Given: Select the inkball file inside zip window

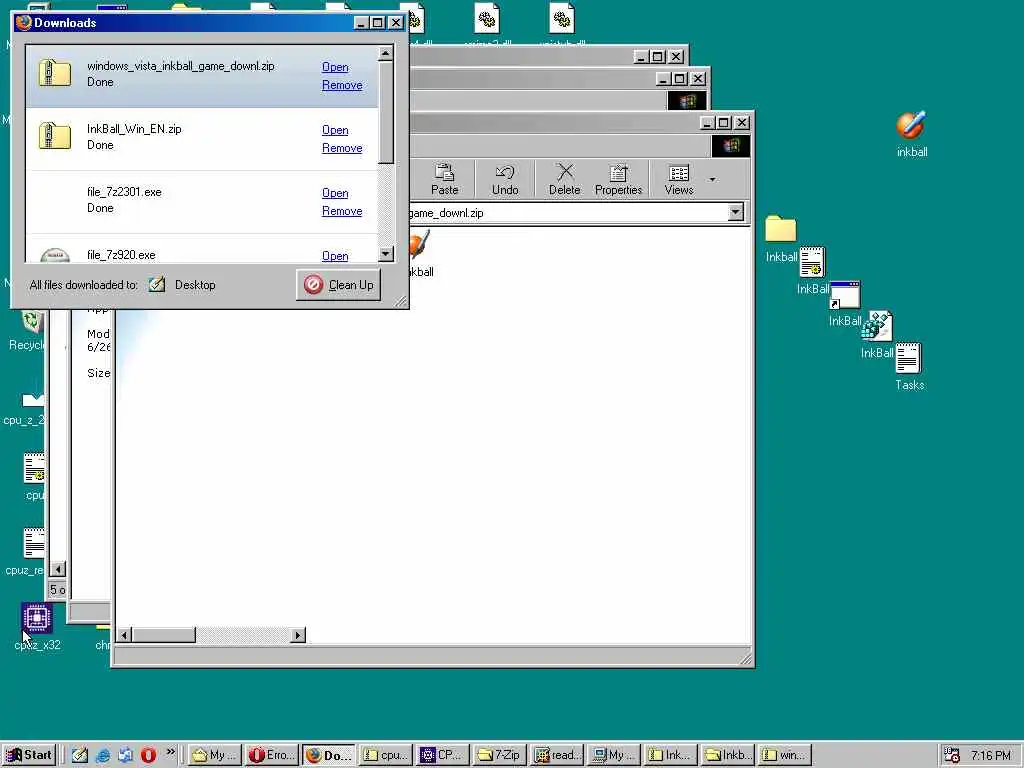Looking at the screenshot, I should pos(420,255).
